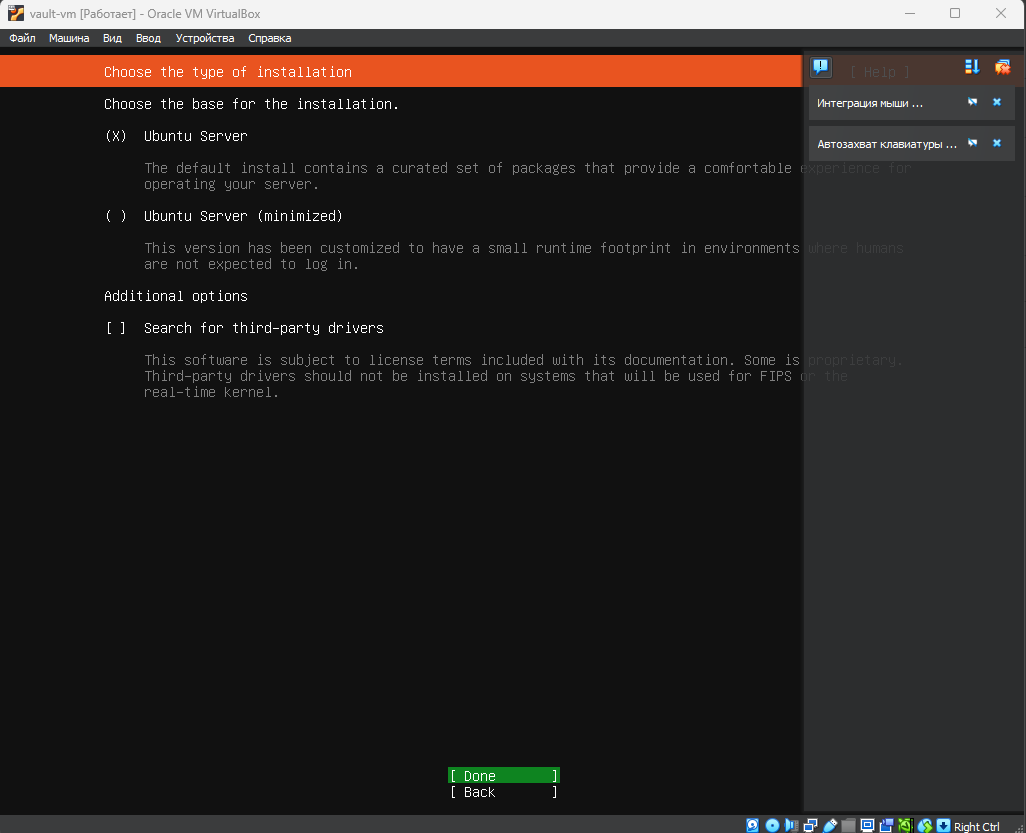Click the Right Ctrl host key indicator

(x=976, y=826)
